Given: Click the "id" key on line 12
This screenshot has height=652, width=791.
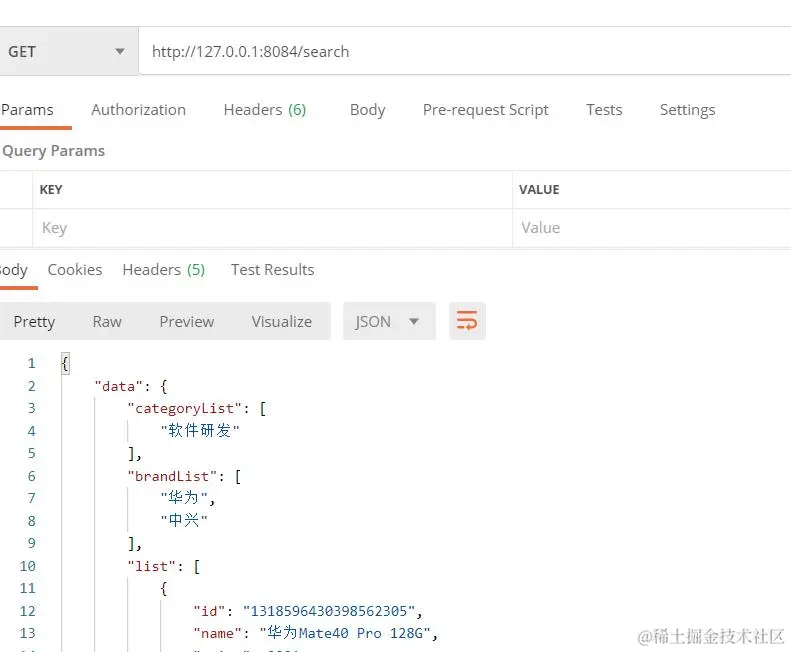Looking at the screenshot, I should tap(209, 611).
